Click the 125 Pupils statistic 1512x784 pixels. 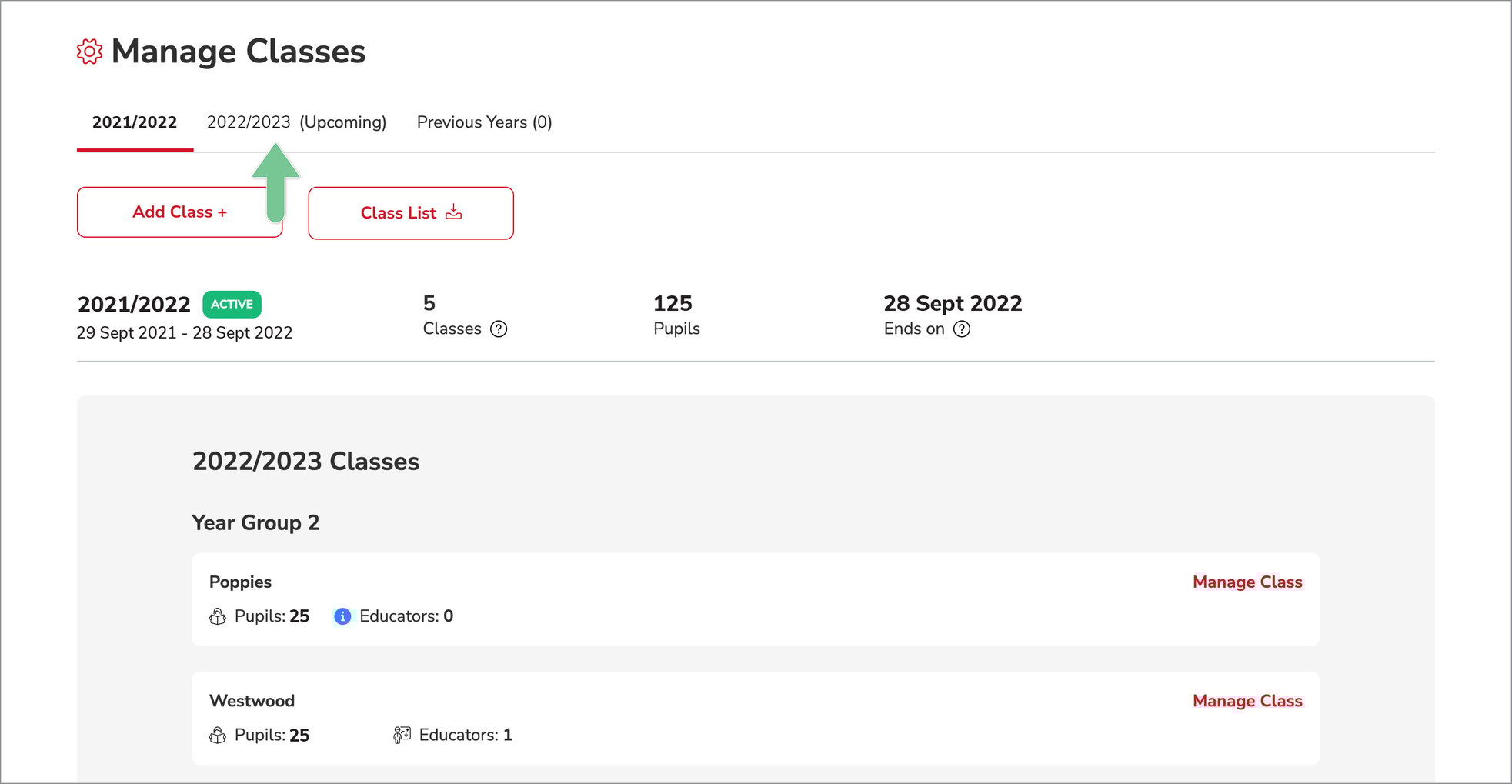coord(676,315)
